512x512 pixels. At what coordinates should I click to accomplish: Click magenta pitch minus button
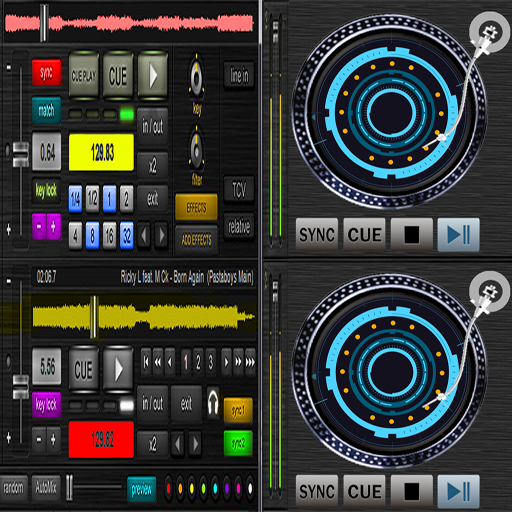tap(39, 227)
